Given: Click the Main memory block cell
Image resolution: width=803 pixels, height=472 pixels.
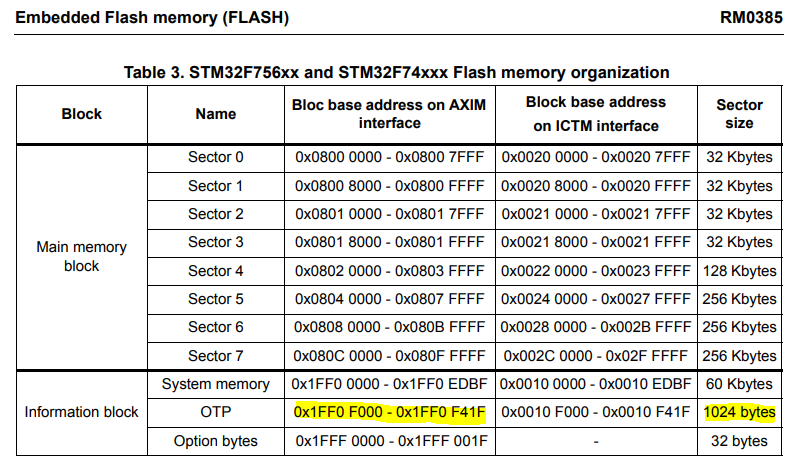Looking at the screenshot, I should click(81, 256).
